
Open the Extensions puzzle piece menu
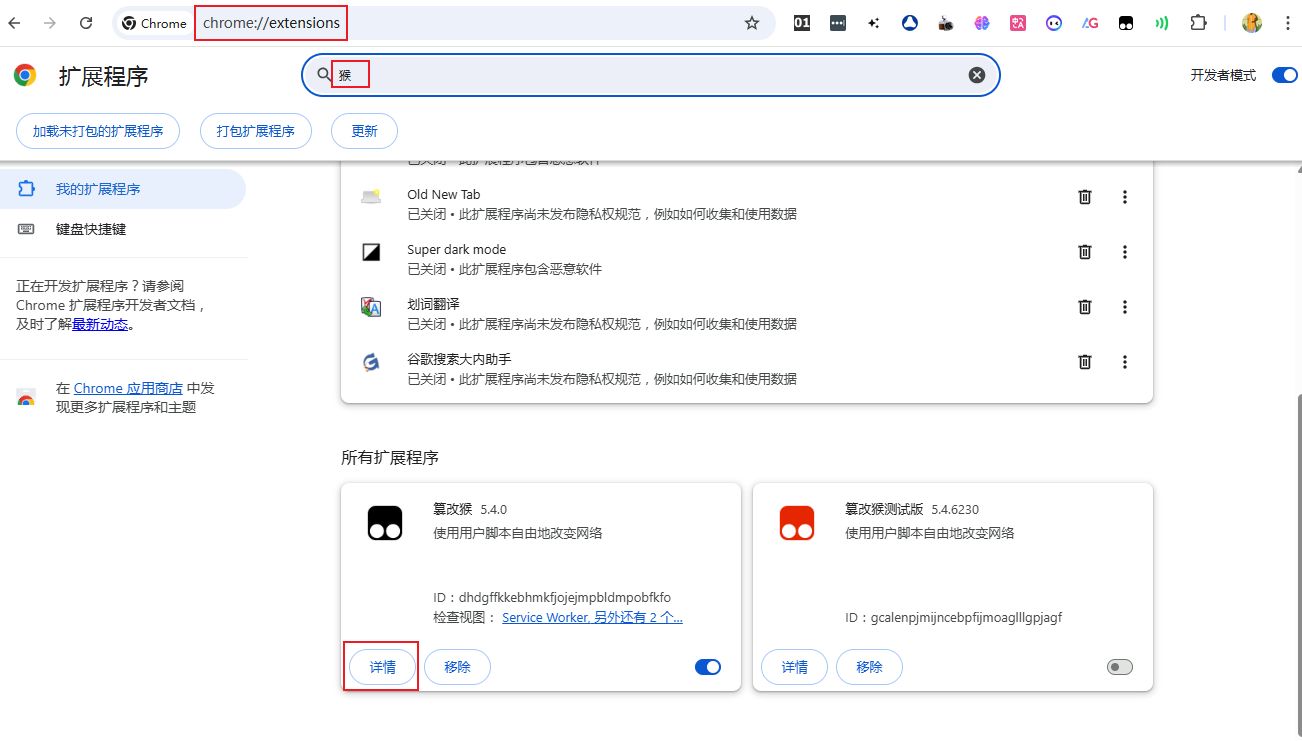1199,23
